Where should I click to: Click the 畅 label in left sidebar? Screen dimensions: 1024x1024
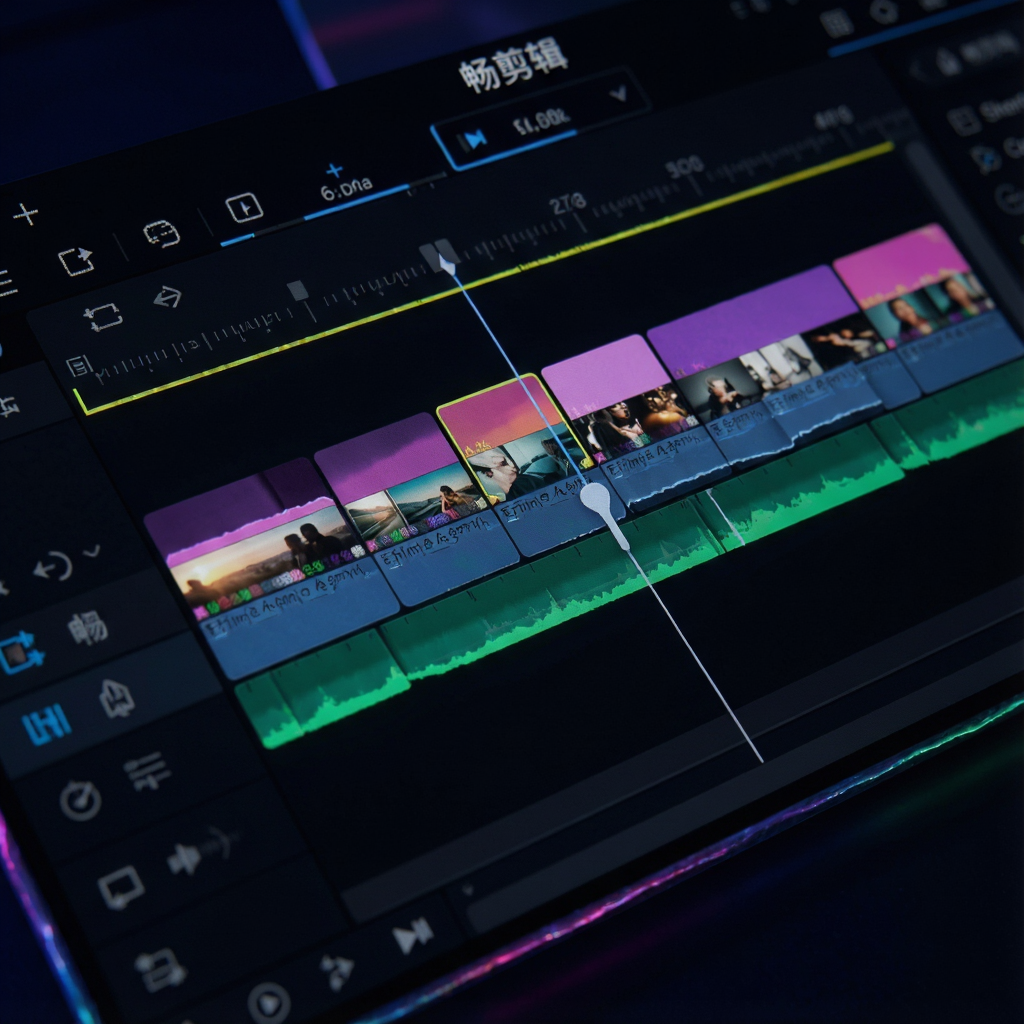[88, 628]
